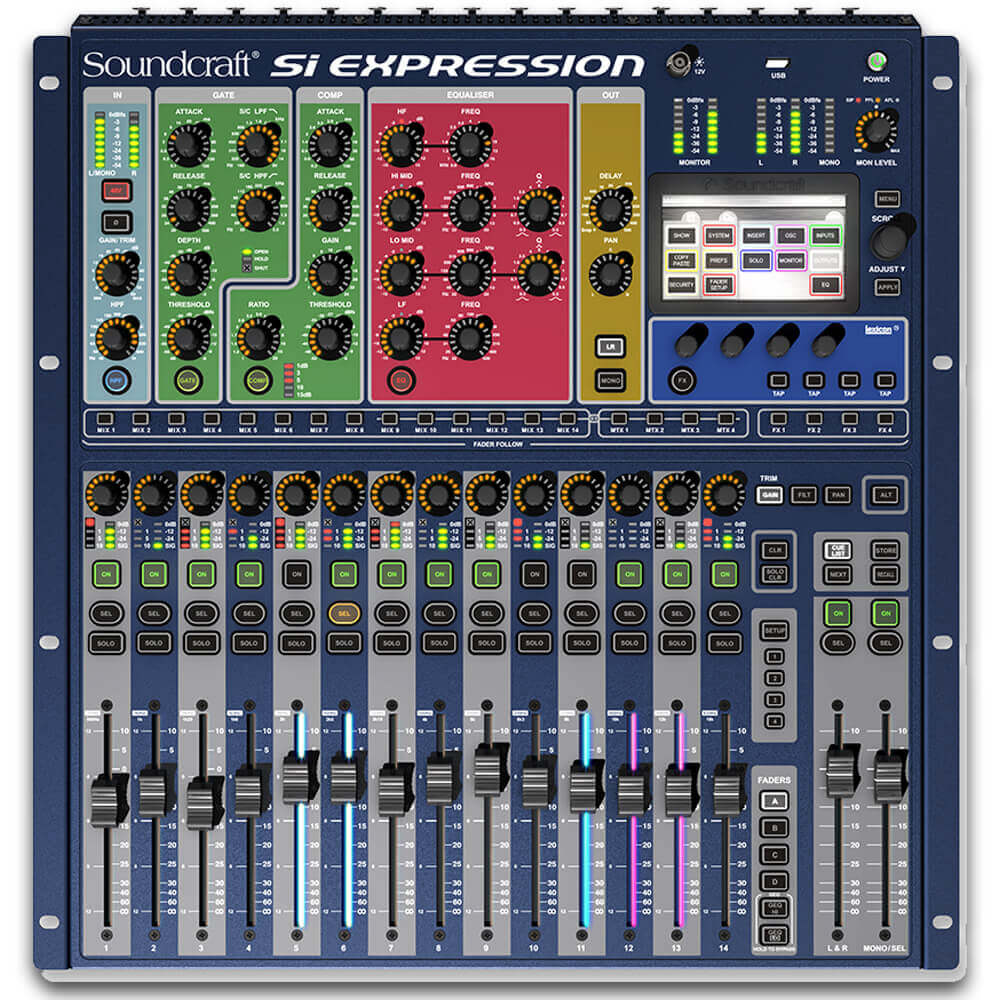Toggle the LR routing button in OUT section

pos(610,346)
